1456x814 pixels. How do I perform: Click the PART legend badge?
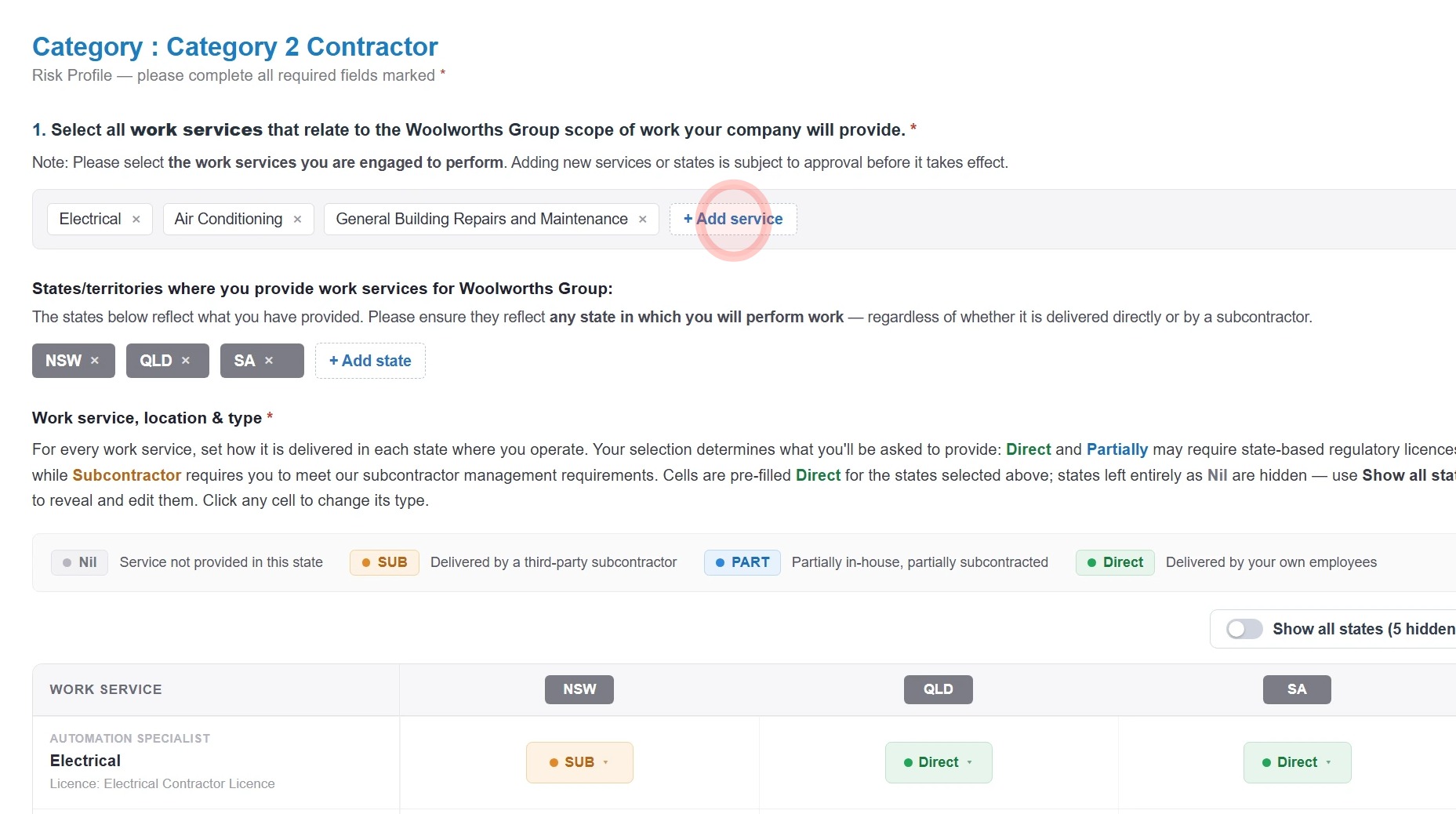[742, 562]
